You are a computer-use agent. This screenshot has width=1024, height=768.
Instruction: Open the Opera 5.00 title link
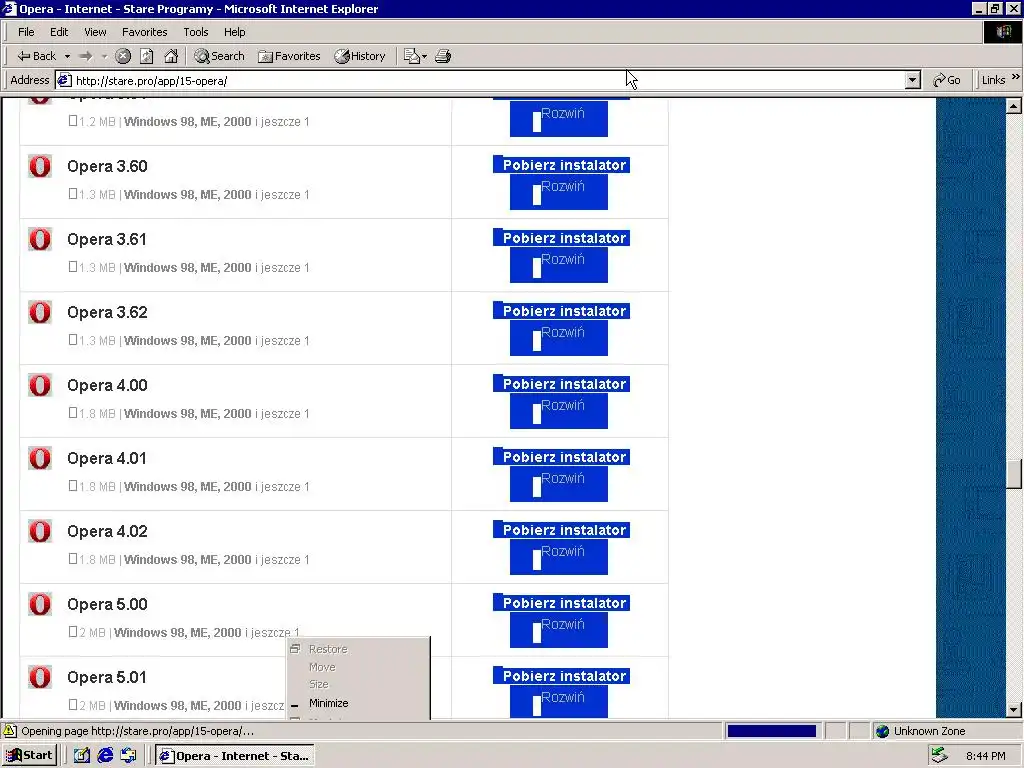point(107,605)
